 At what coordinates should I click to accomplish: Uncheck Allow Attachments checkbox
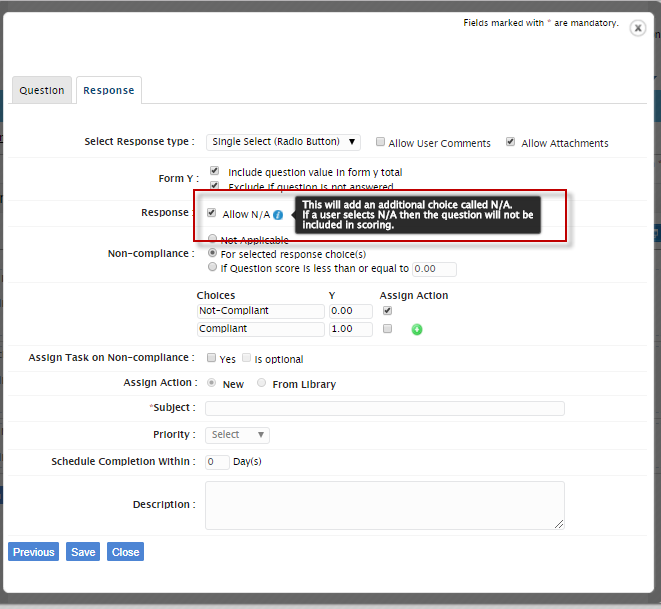point(510,142)
